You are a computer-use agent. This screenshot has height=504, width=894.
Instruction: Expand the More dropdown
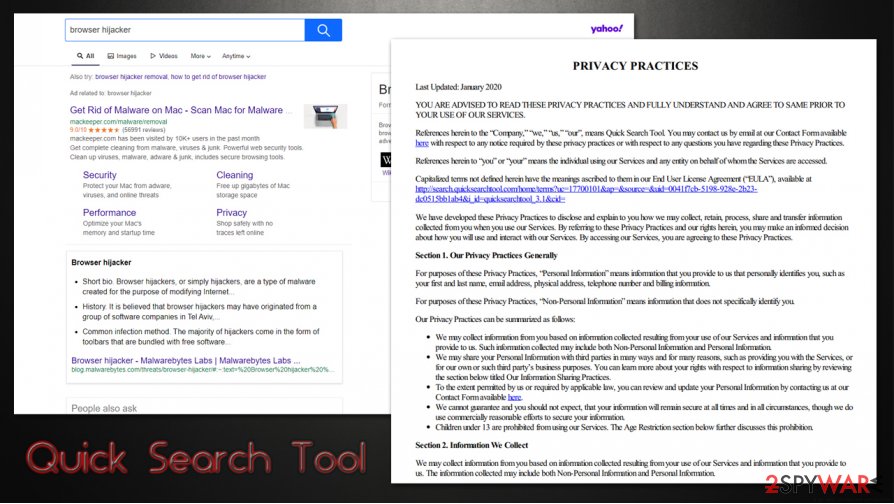tap(201, 56)
